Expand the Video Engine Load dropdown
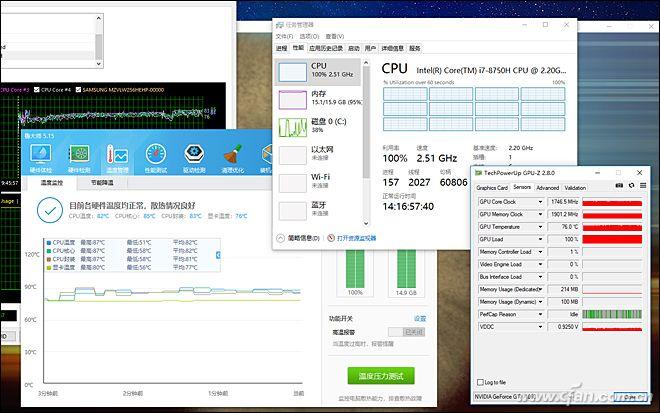This screenshot has height=413, width=660. pos(540,264)
